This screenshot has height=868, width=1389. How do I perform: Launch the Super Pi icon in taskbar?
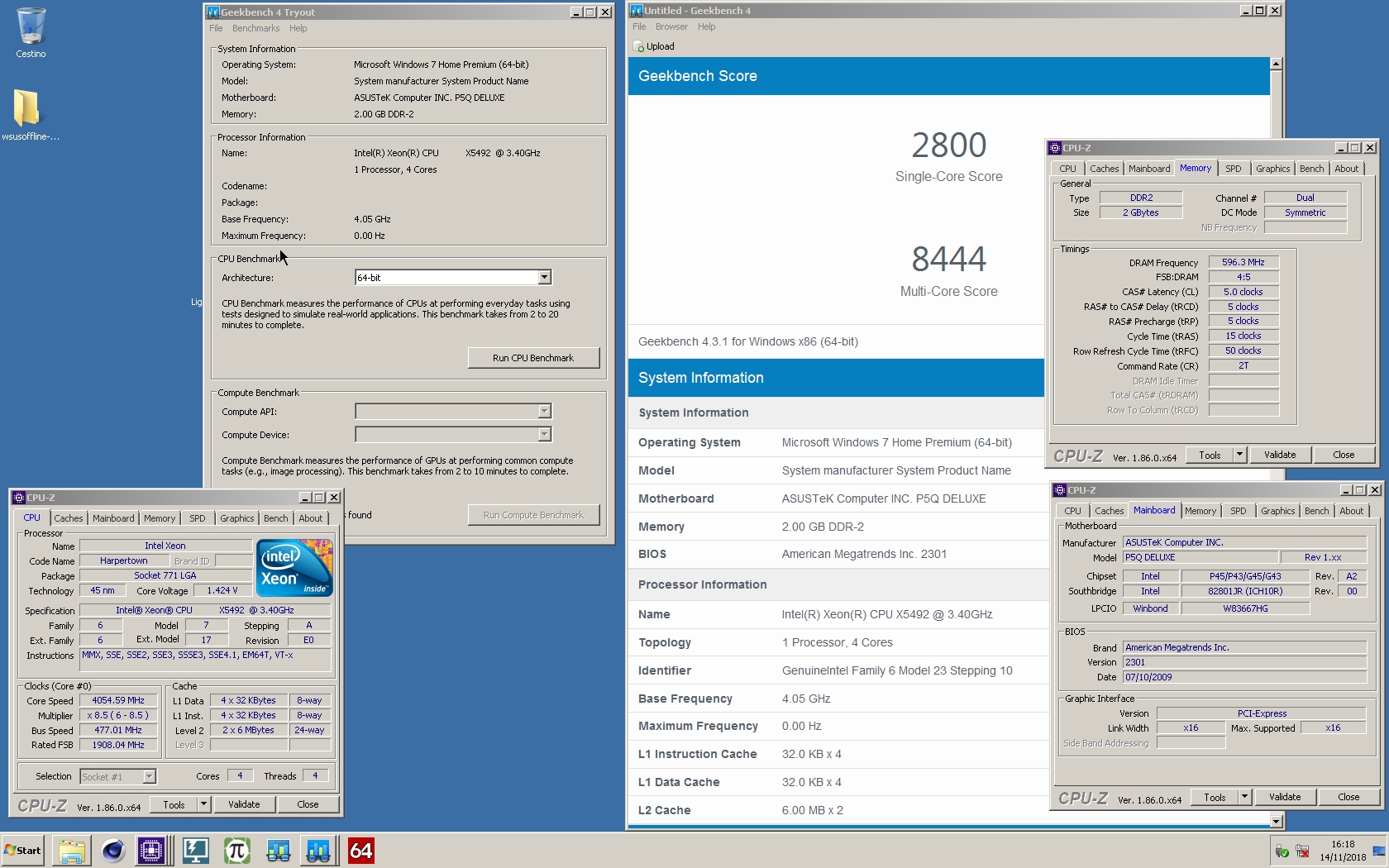[x=236, y=851]
